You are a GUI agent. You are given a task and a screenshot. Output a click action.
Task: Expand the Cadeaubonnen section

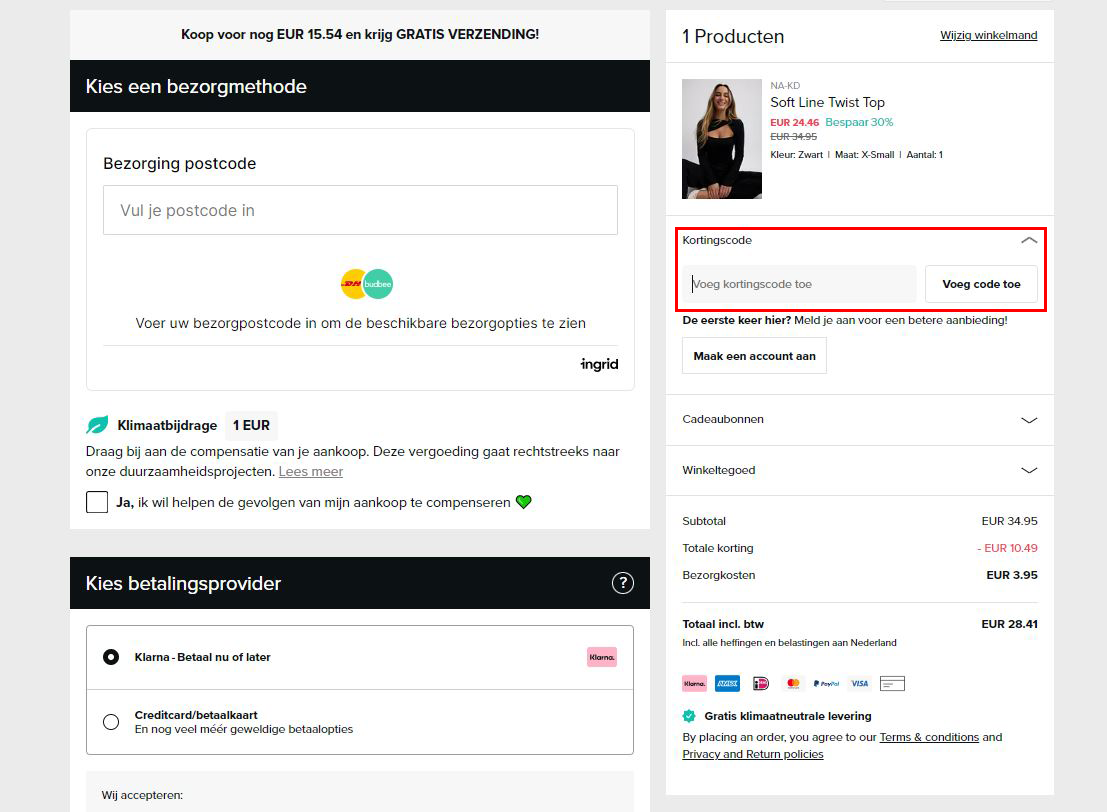coord(1028,420)
